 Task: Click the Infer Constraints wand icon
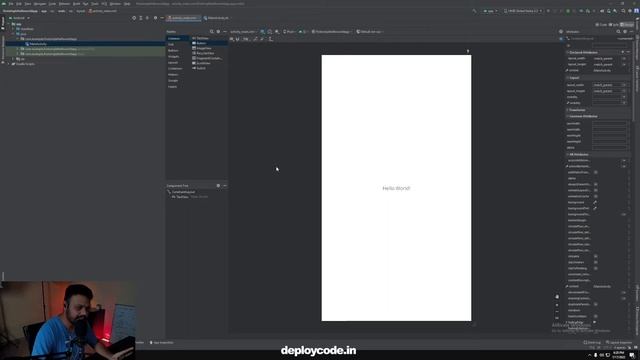[x=262, y=39]
